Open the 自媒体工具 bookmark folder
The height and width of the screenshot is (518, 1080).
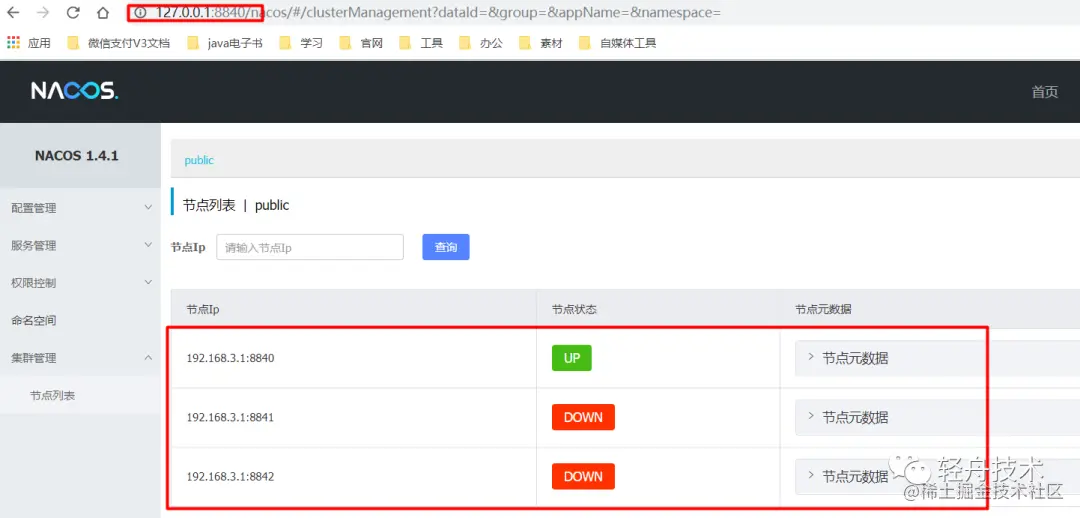click(x=618, y=43)
